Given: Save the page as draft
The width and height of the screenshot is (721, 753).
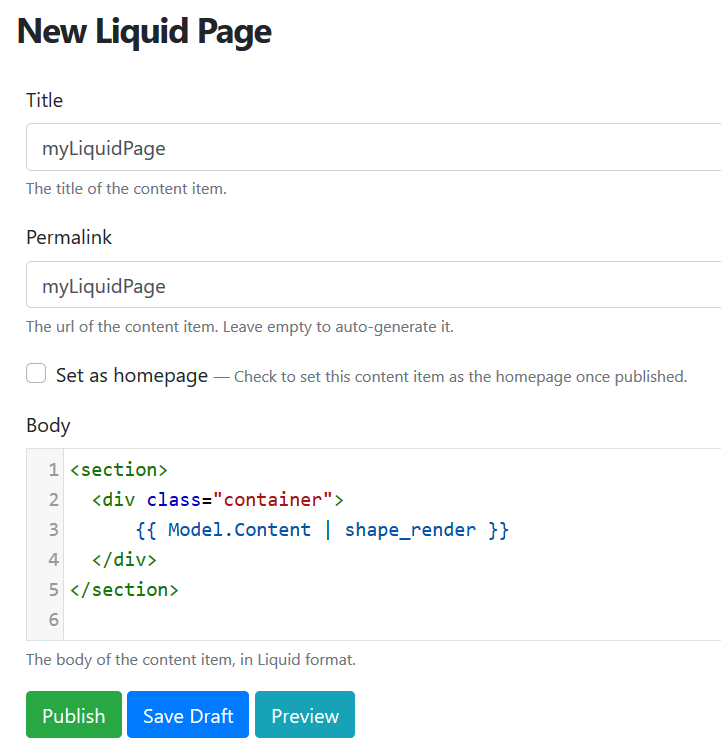Looking at the screenshot, I should coord(188,714).
